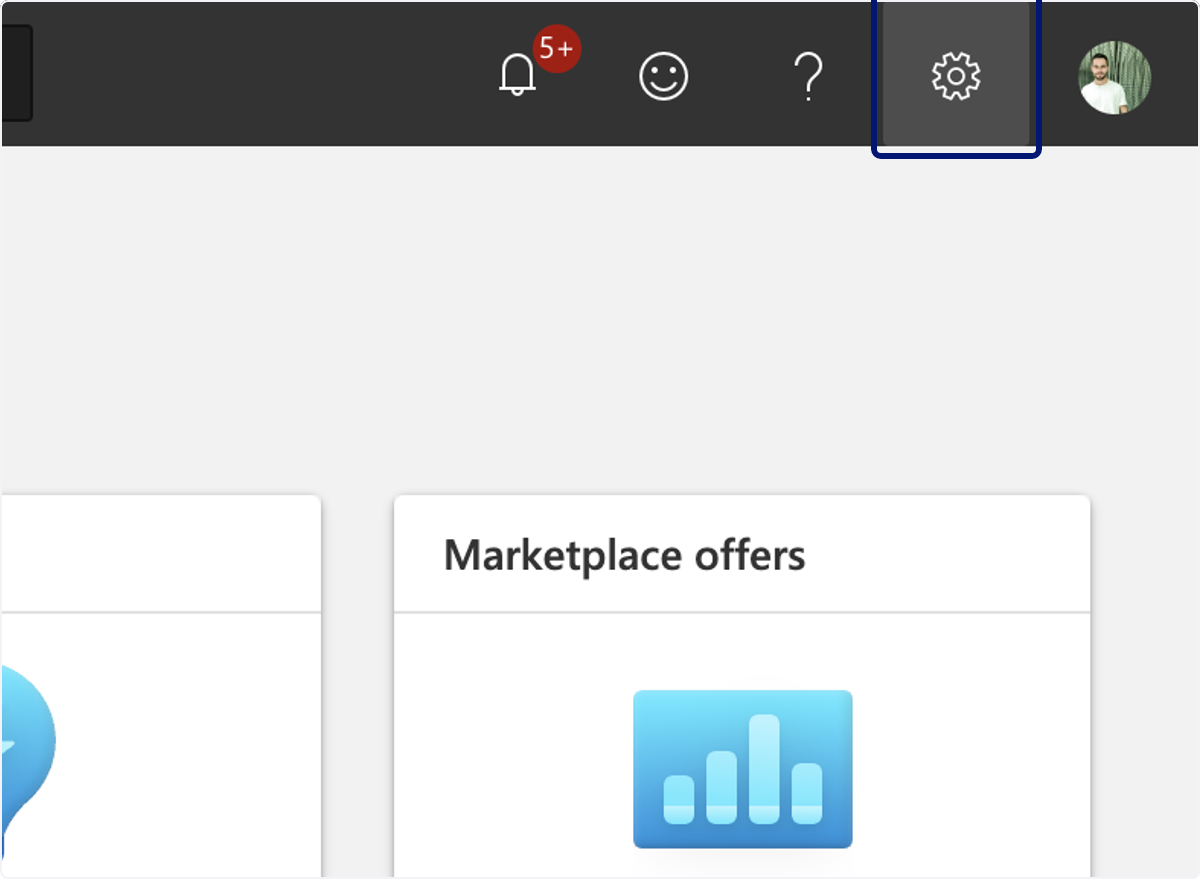This screenshot has width=1200, height=879.
Task: Click the Marketplace offers bar chart icon
Action: (x=743, y=769)
